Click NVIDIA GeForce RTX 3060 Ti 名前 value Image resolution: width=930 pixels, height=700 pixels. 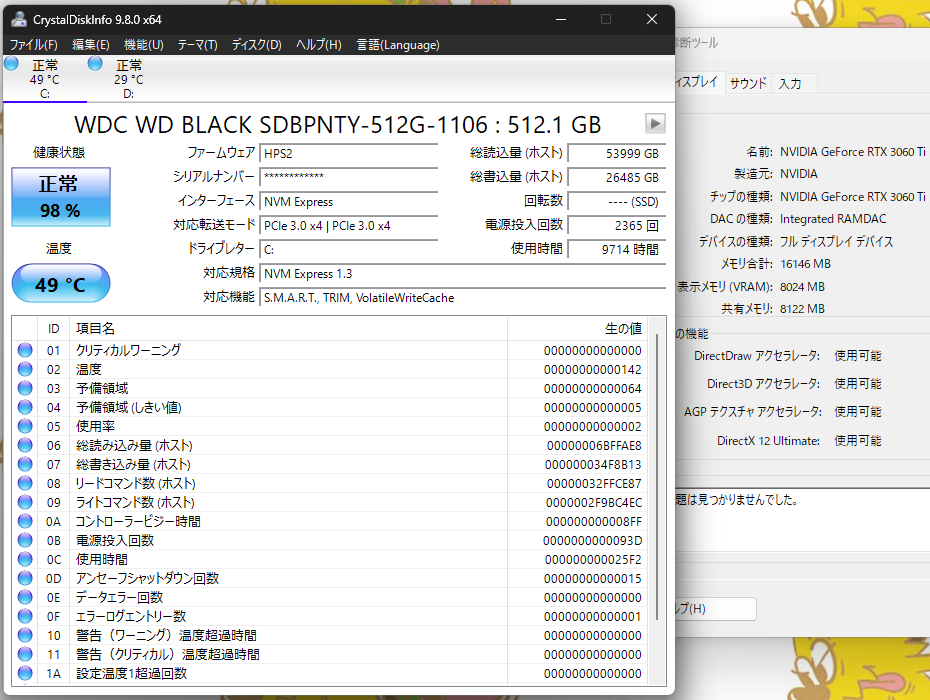pos(852,152)
